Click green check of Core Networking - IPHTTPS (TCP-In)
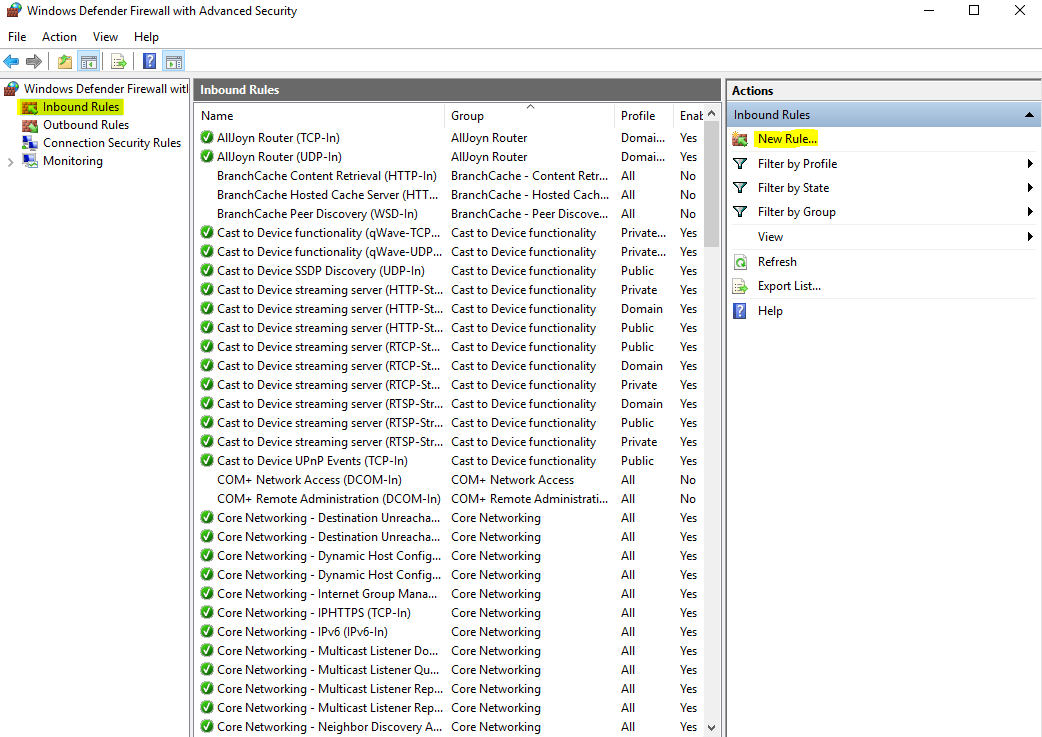 [207, 613]
